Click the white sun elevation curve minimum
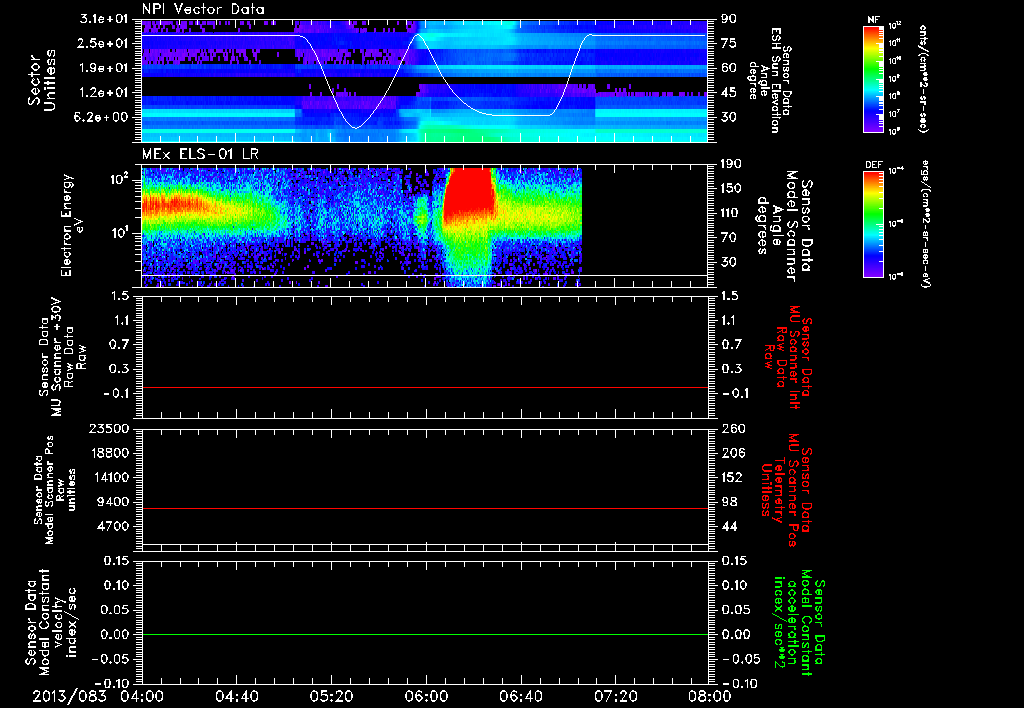1024x708 pixels. 355,127
